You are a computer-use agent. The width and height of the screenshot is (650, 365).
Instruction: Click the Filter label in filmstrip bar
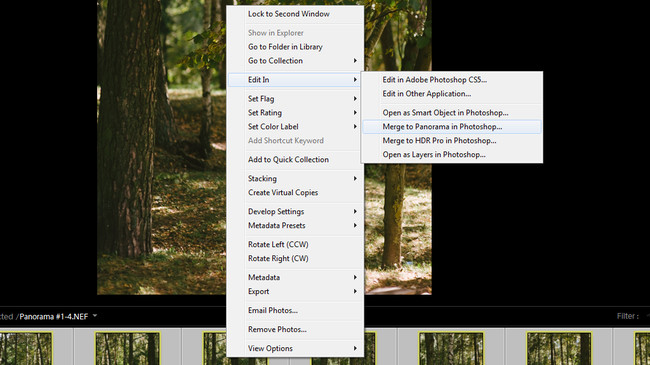628,316
